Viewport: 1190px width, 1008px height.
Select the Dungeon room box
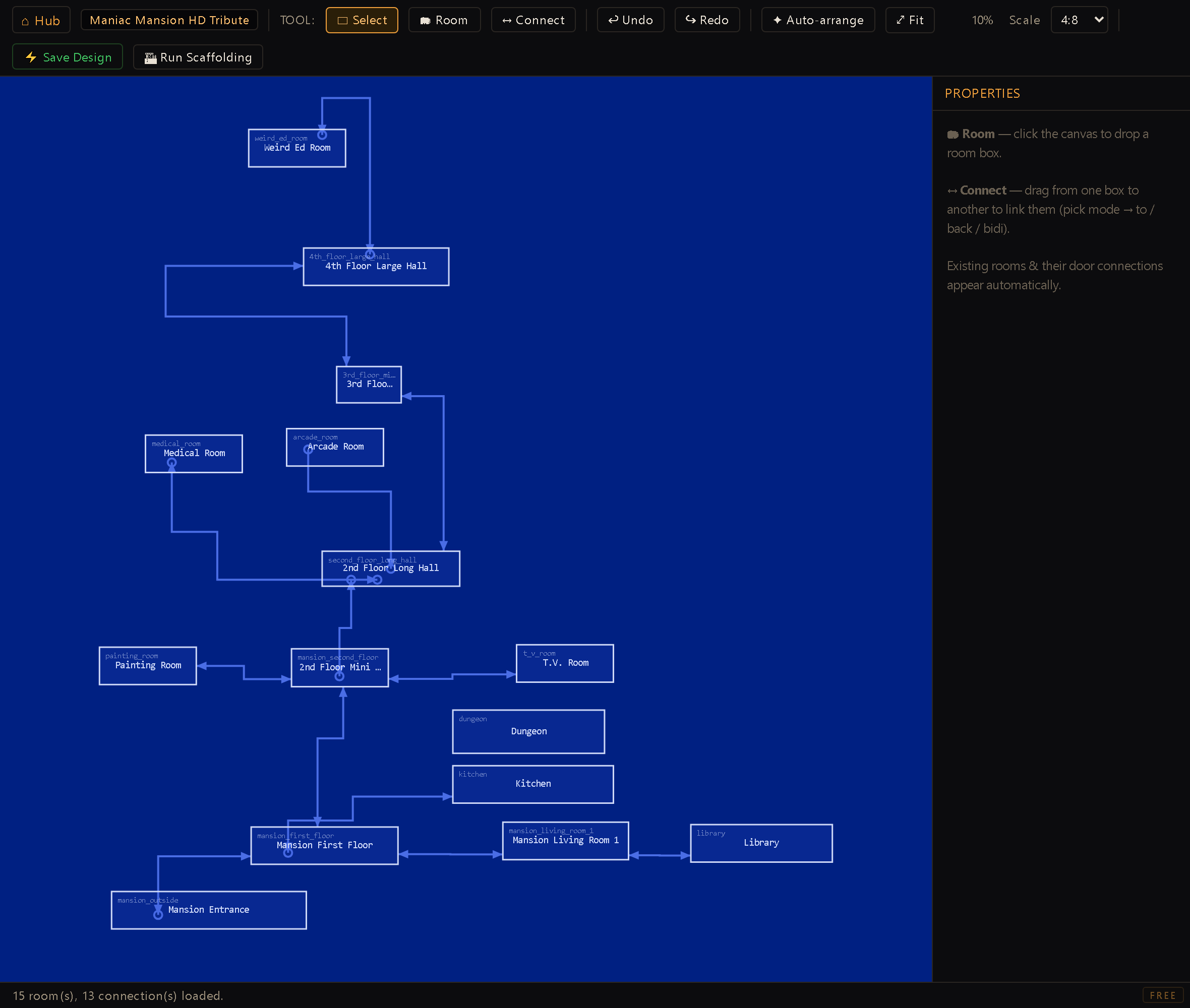click(529, 732)
